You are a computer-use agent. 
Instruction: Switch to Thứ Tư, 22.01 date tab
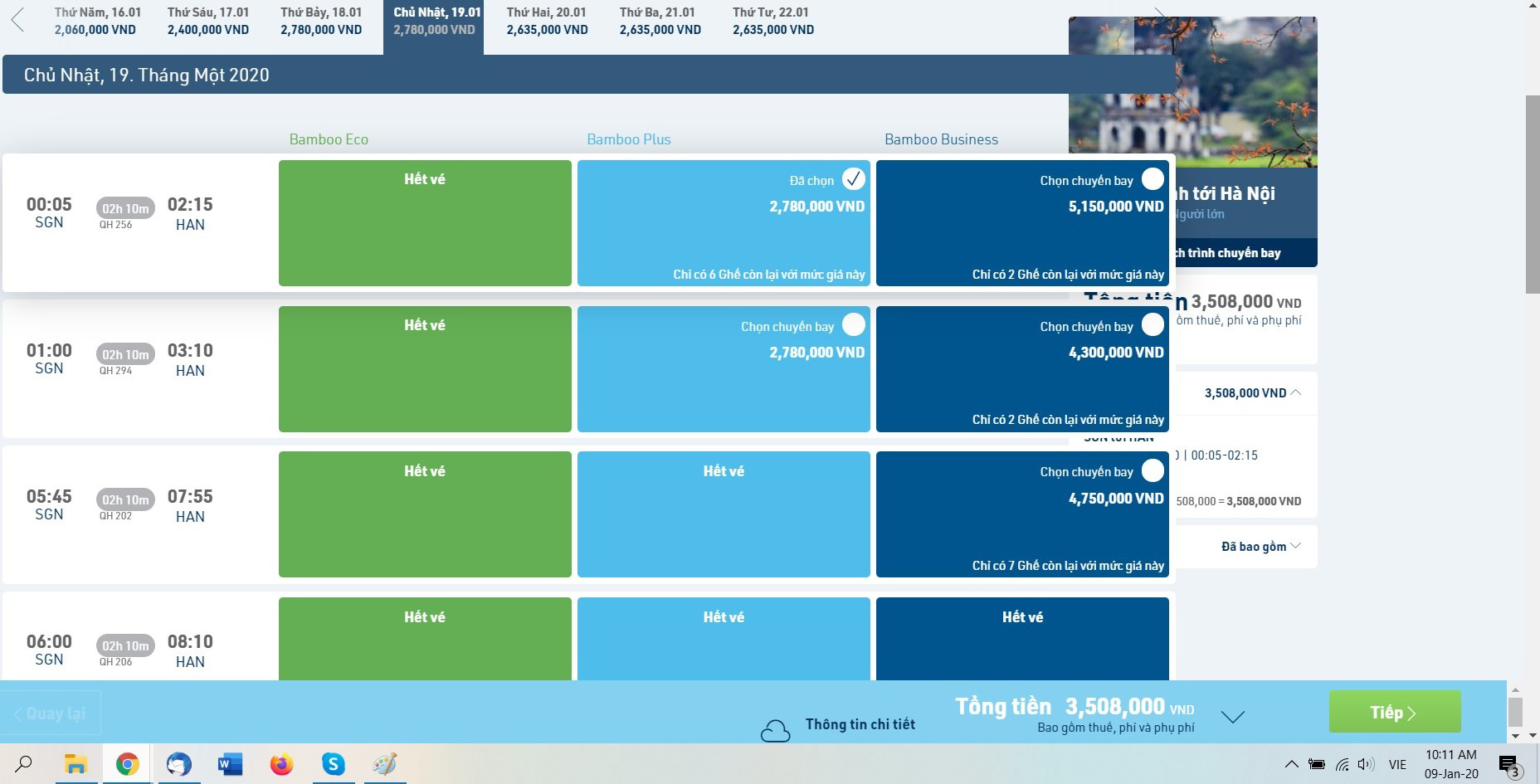tap(773, 22)
